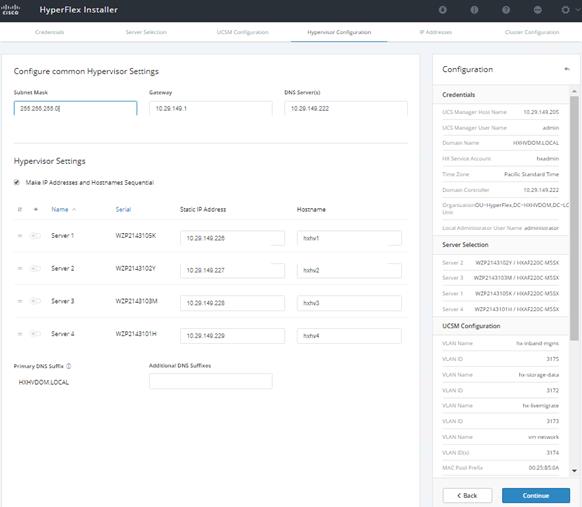Select Hypervisor Configuration step tab
The height and width of the screenshot is (507, 582).
[339, 32]
